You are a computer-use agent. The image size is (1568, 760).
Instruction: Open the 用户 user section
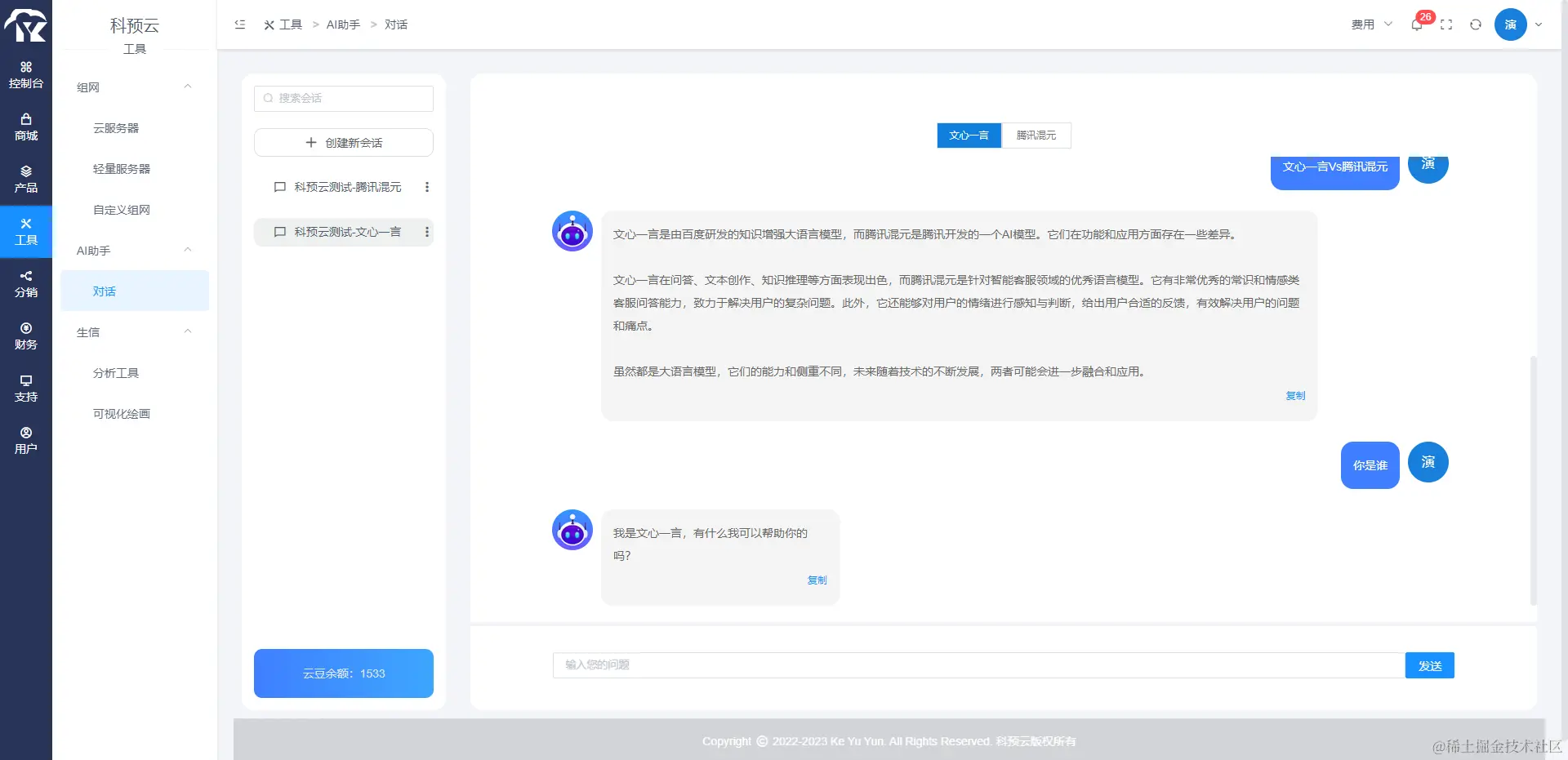click(x=26, y=441)
